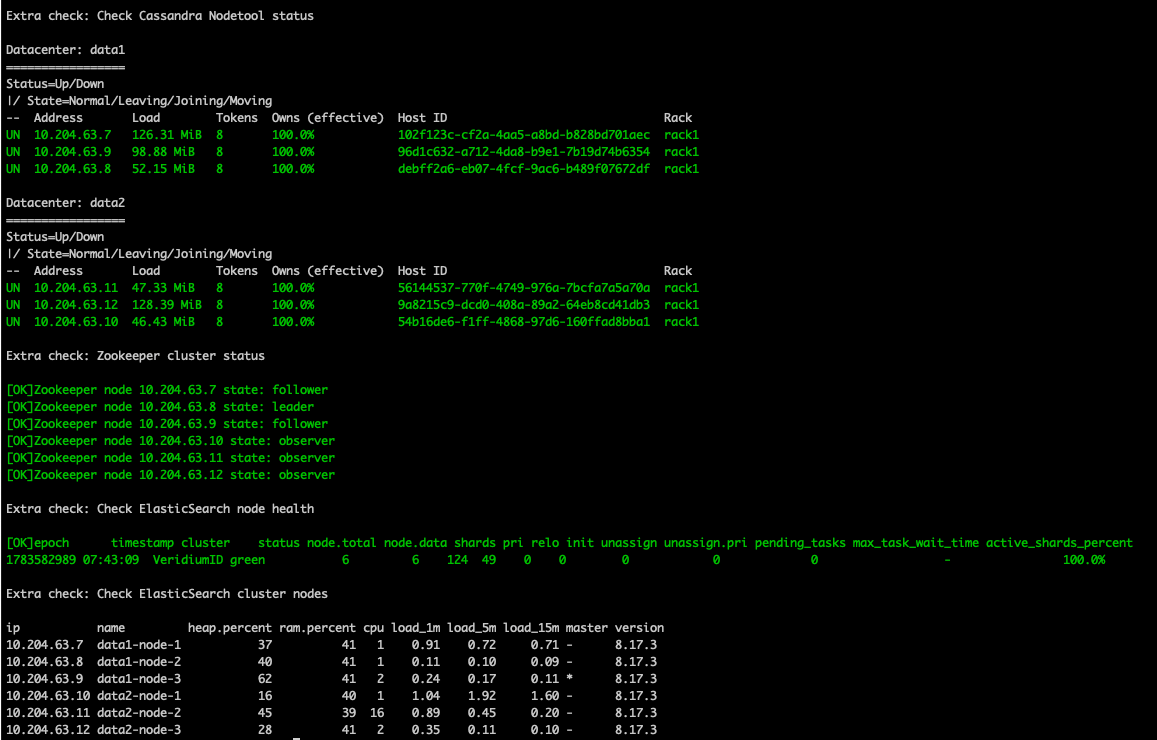Click the 'Owns (effective)' header under data2
Viewport: 1157px width, 740px height.
tap(328, 271)
